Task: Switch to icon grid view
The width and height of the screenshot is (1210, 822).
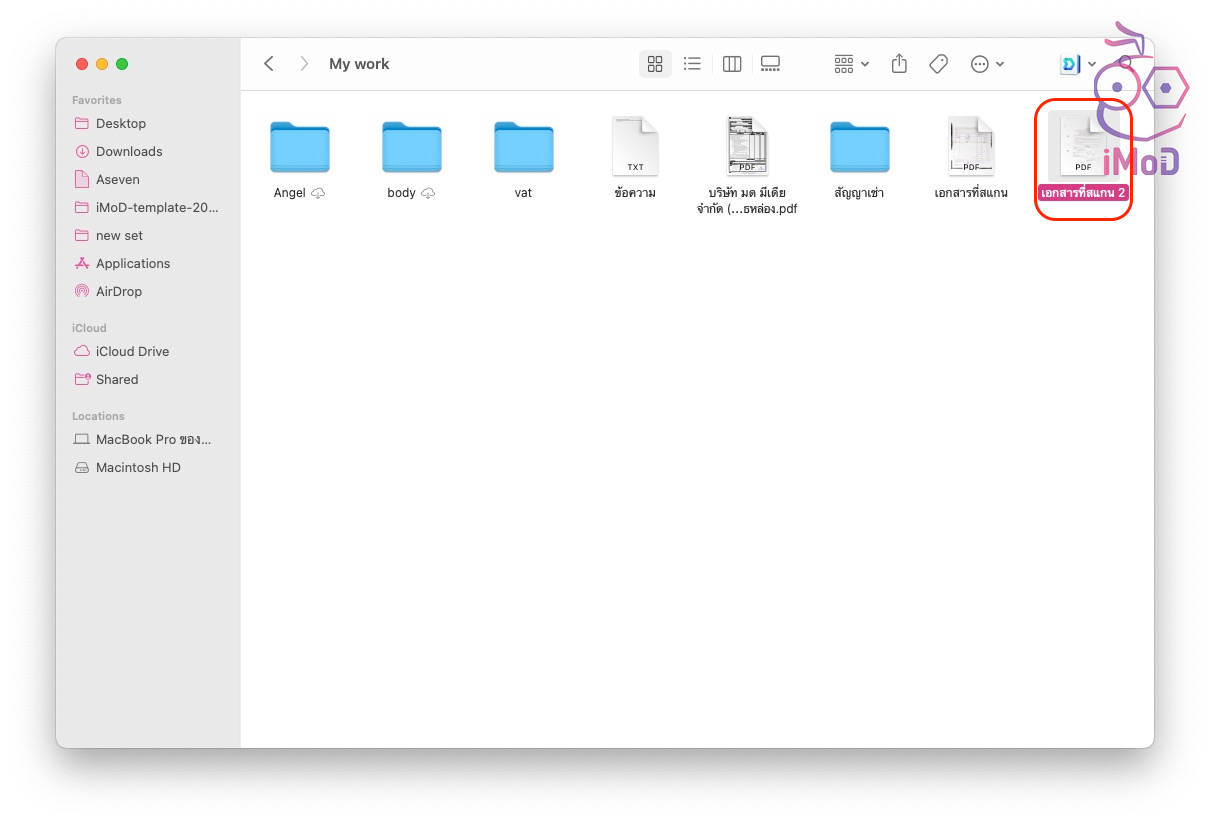Action: (x=655, y=64)
